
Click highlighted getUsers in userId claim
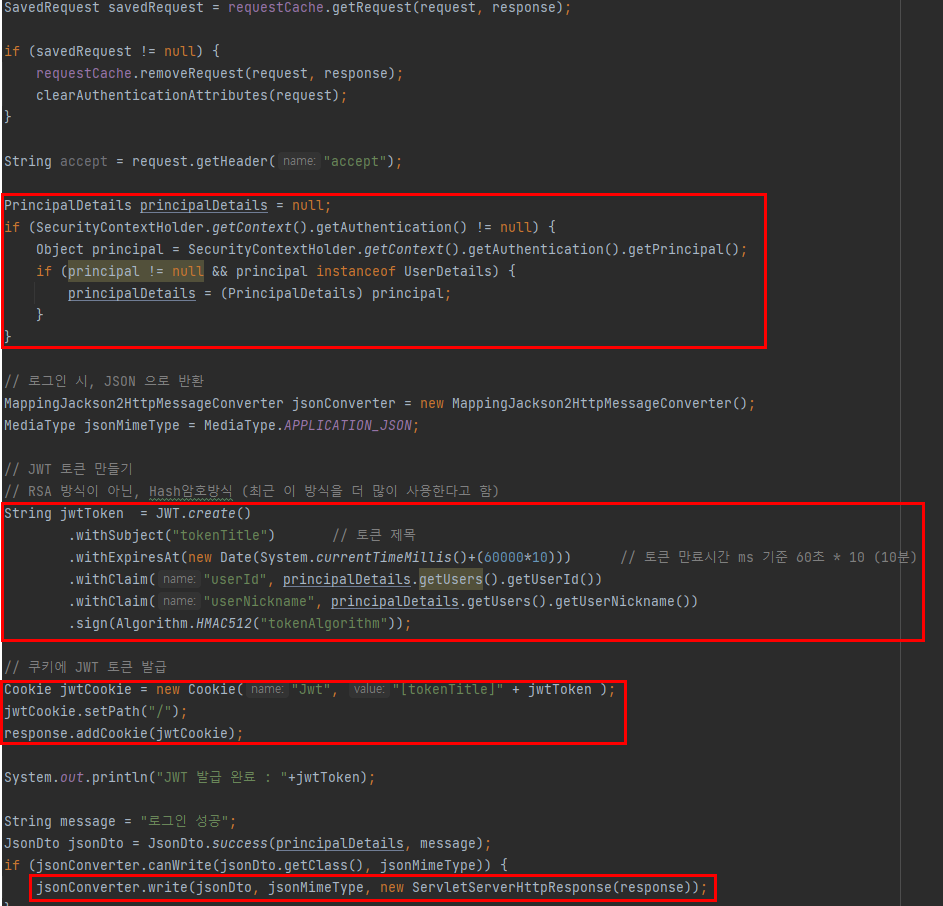(451, 579)
